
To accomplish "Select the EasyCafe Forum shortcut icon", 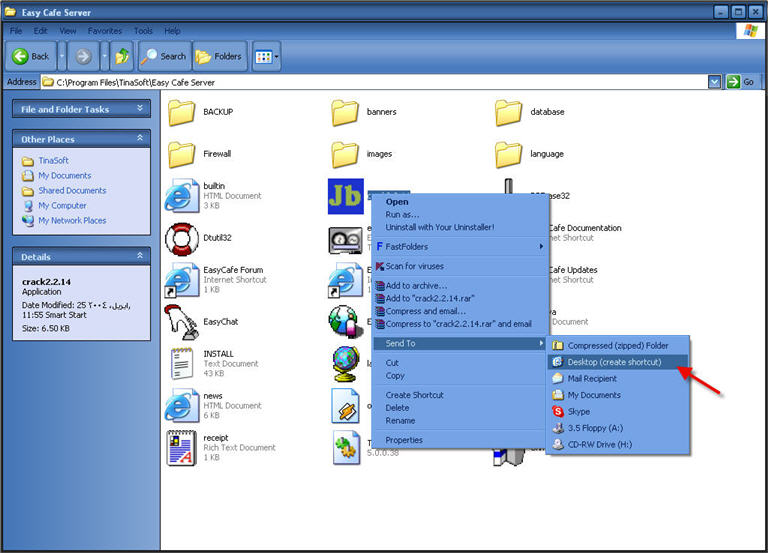I will [181, 280].
